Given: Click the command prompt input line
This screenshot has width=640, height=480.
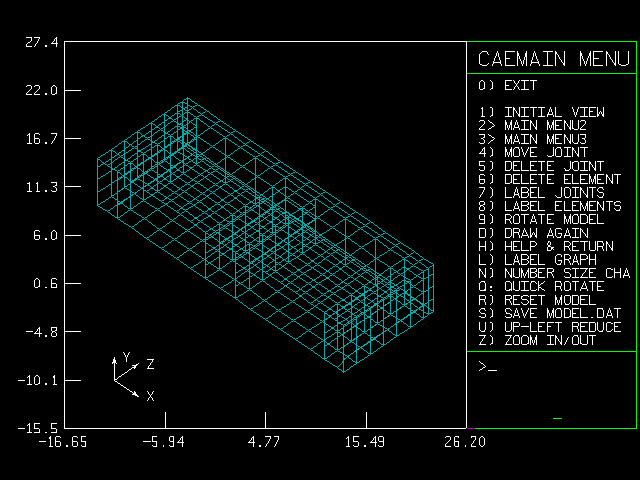Looking at the screenshot, I should point(550,368).
